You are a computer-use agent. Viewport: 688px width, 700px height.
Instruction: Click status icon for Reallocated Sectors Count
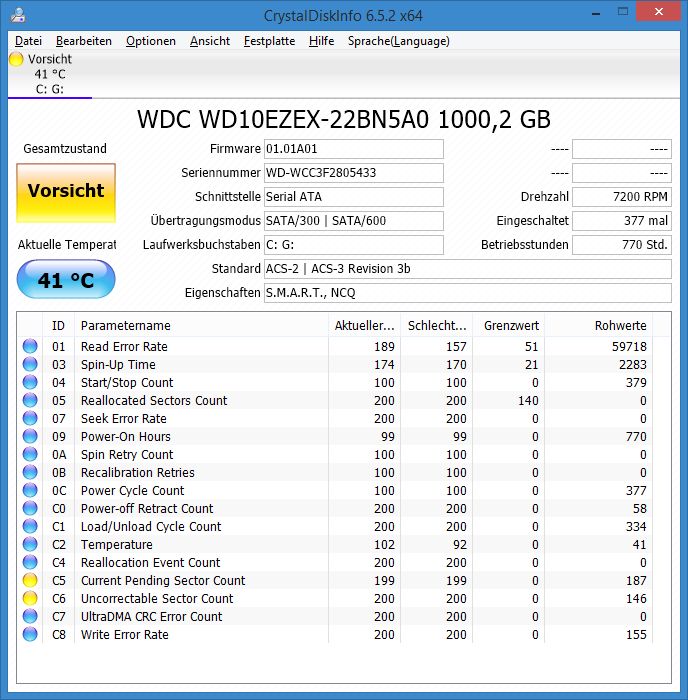30,400
